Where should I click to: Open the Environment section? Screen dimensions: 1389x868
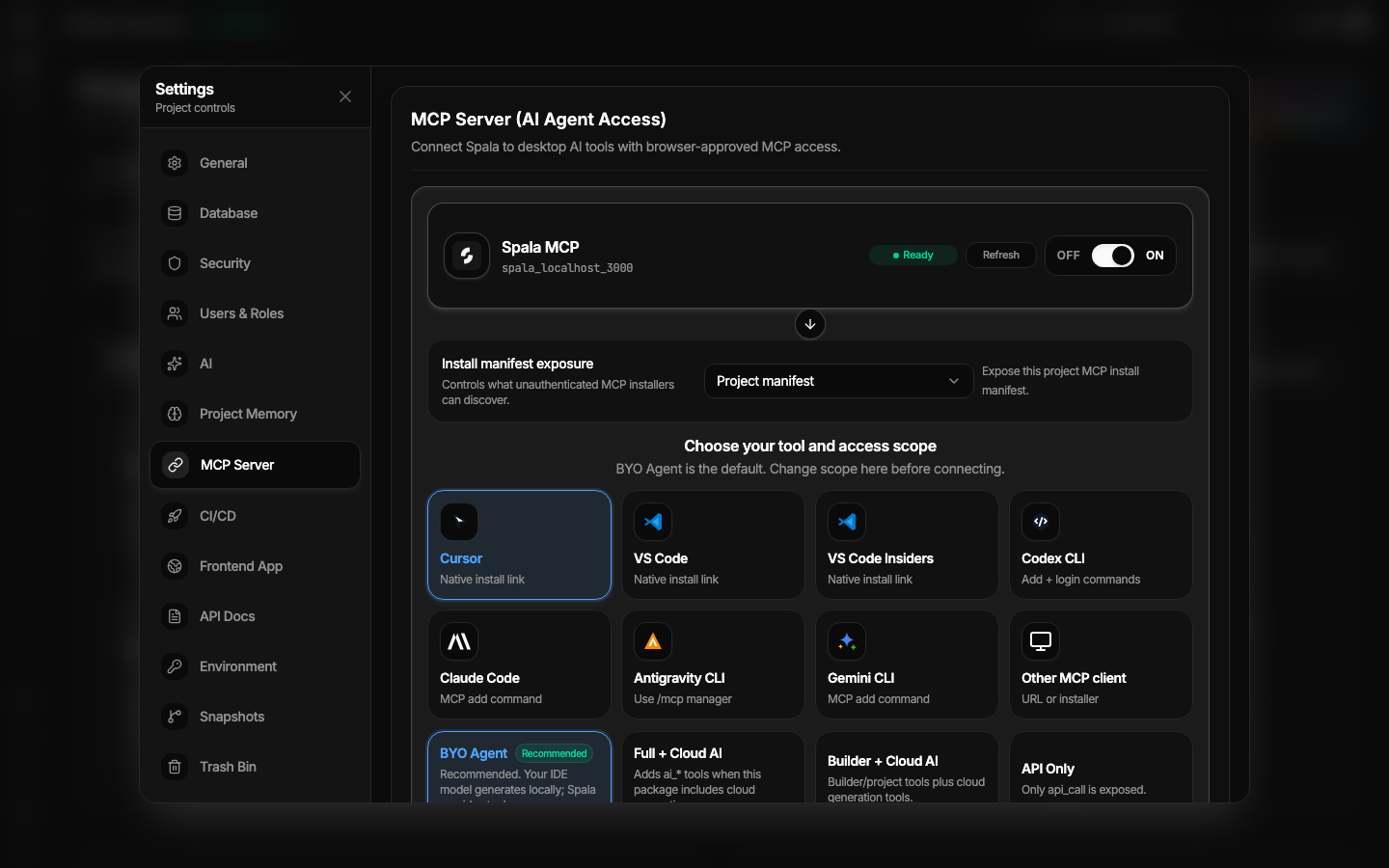point(255,666)
